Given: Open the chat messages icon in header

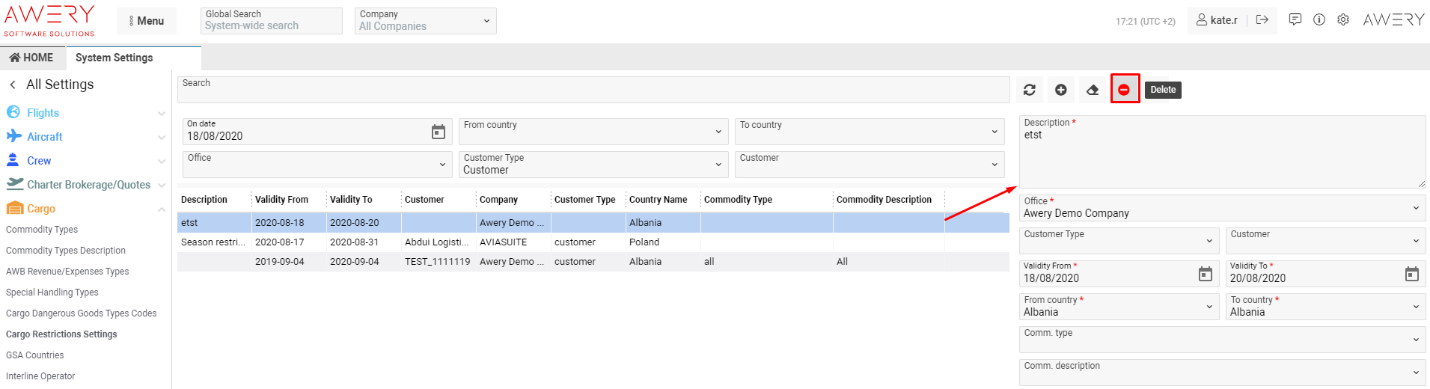Looking at the screenshot, I should coord(1295,19).
